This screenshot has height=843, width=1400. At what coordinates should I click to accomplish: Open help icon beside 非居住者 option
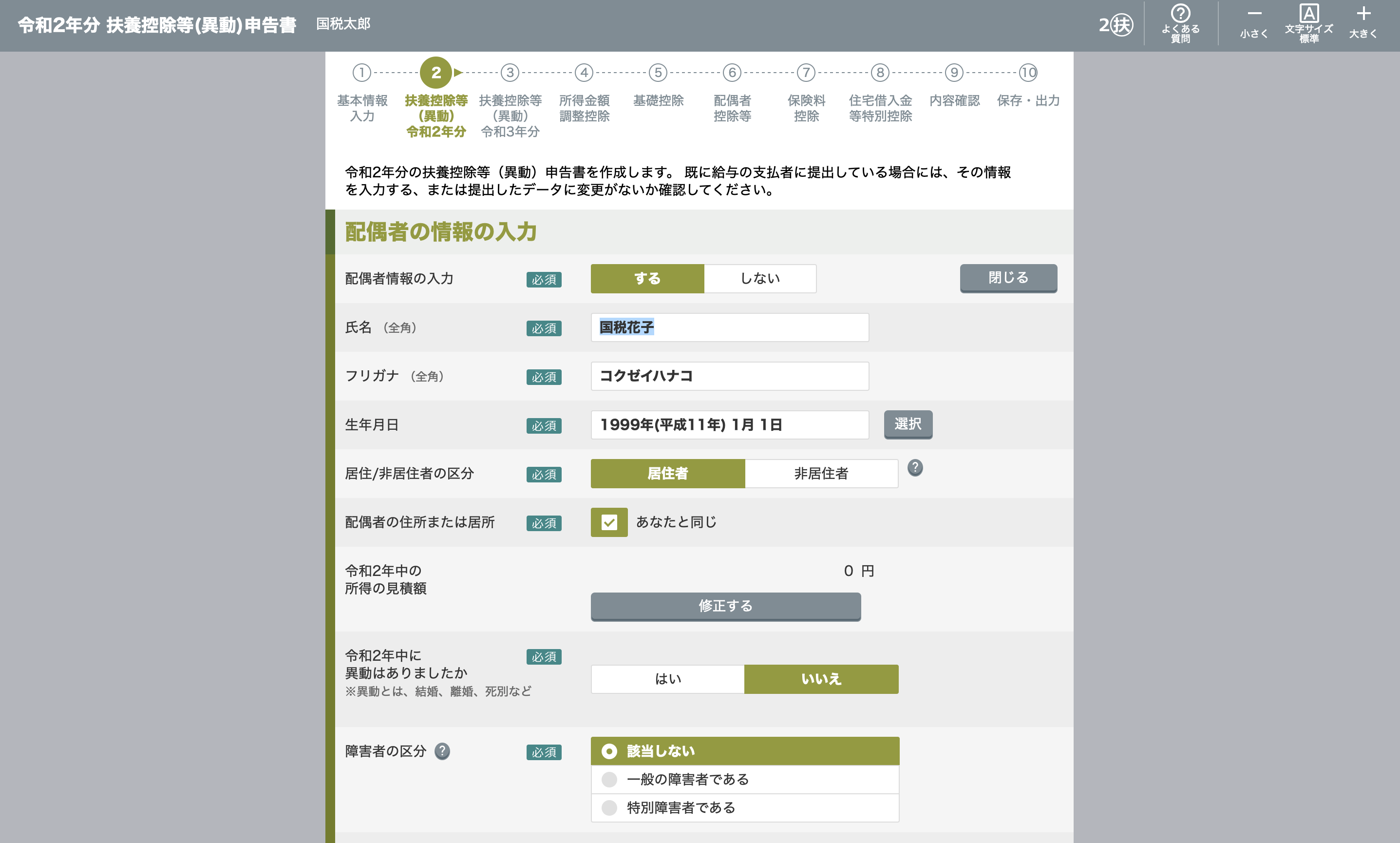915,468
